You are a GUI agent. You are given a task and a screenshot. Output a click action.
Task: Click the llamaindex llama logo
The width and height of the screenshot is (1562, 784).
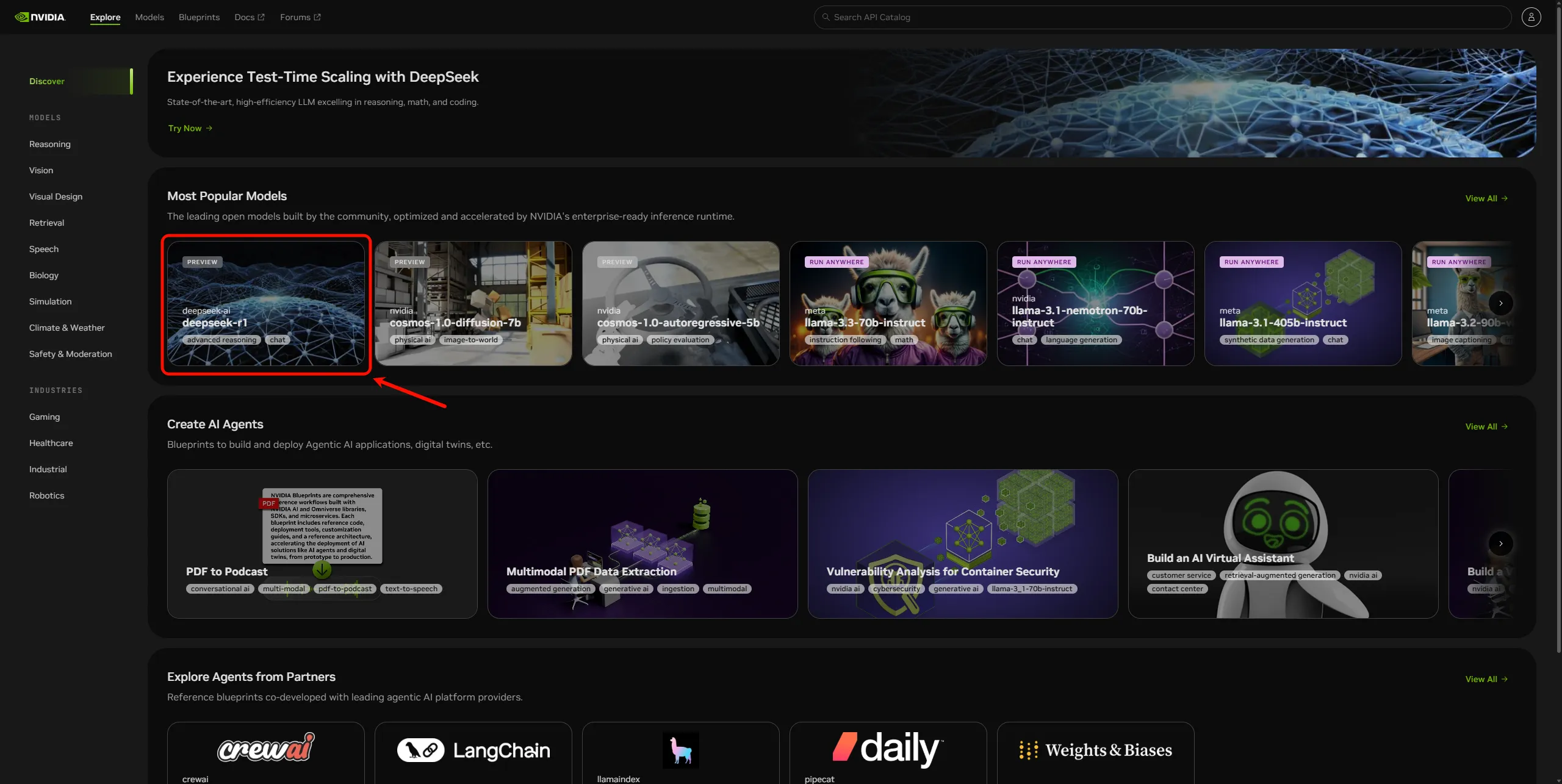(x=680, y=750)
